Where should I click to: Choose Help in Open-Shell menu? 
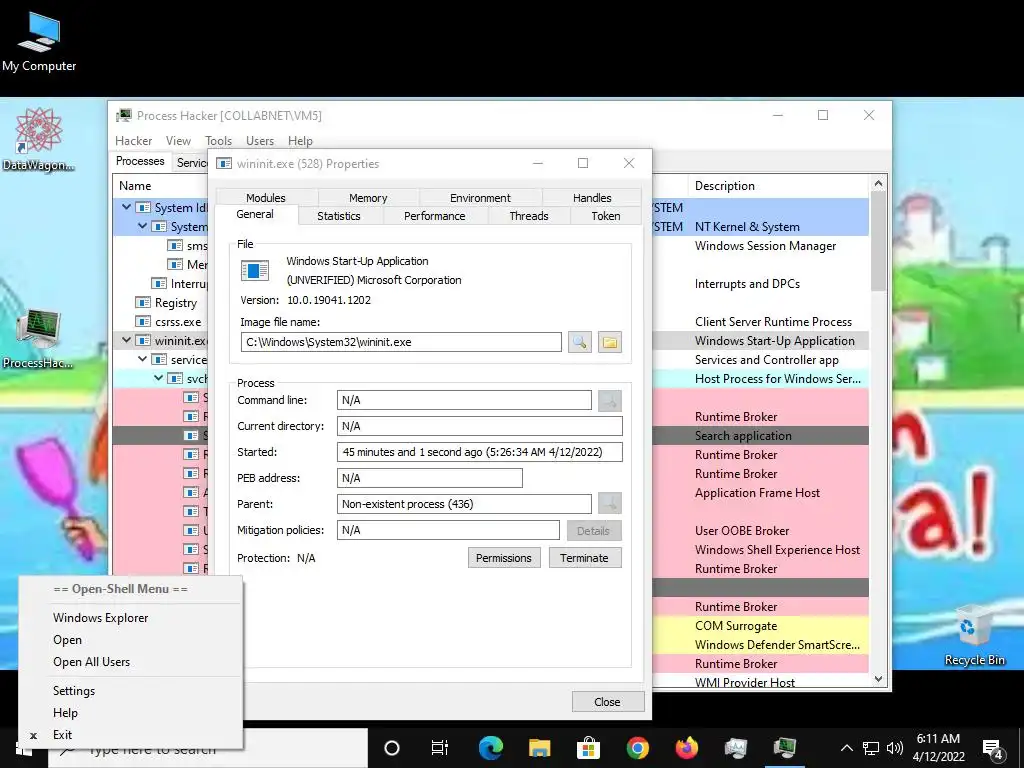(x=65, y=712)
